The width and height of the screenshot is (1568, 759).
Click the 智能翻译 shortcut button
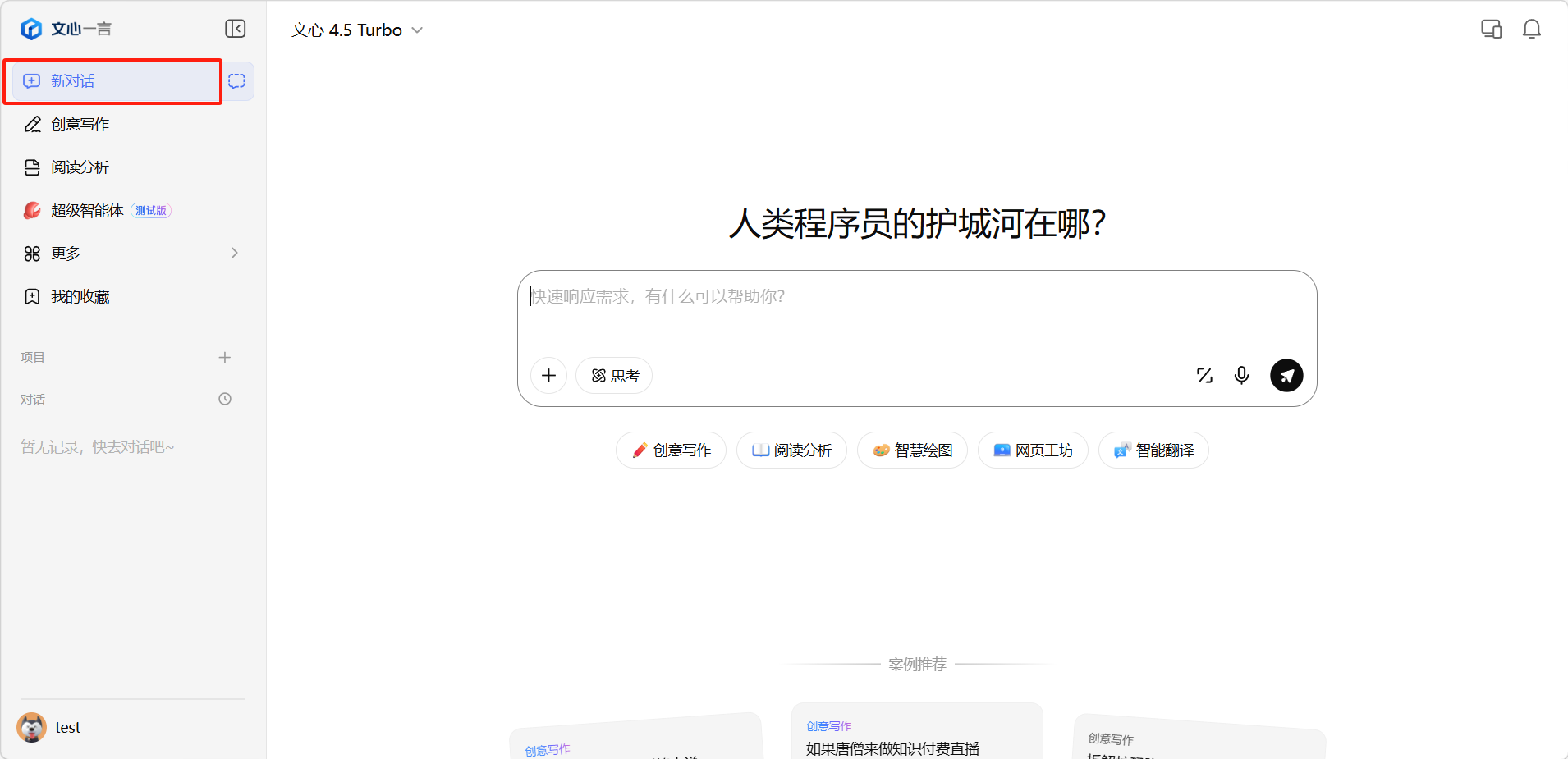1153,450
